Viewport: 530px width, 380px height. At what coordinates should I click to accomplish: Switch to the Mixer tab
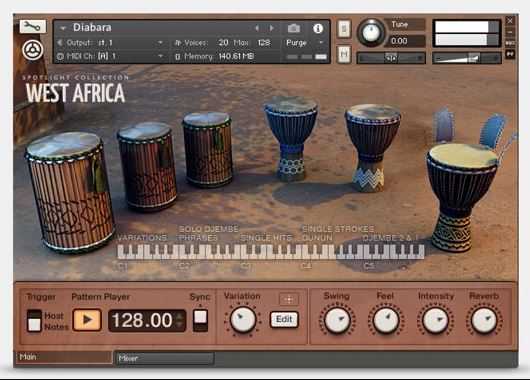point(165,359)
